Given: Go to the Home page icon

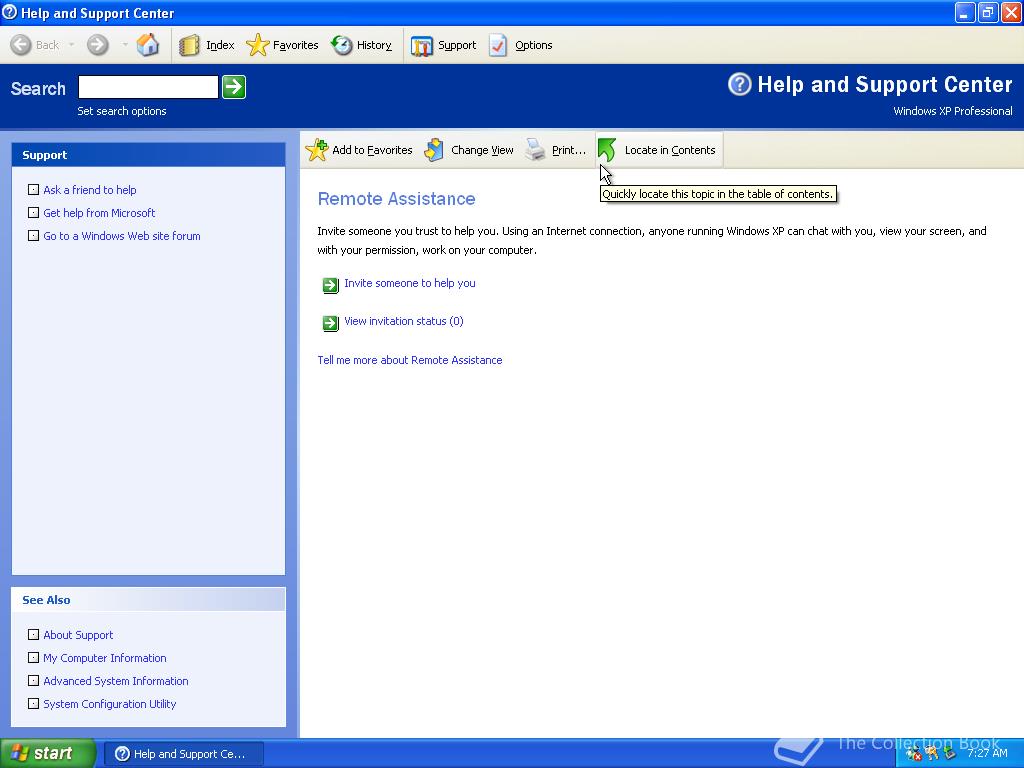Looking at the screenshot, I should click(x=148, y=45).
